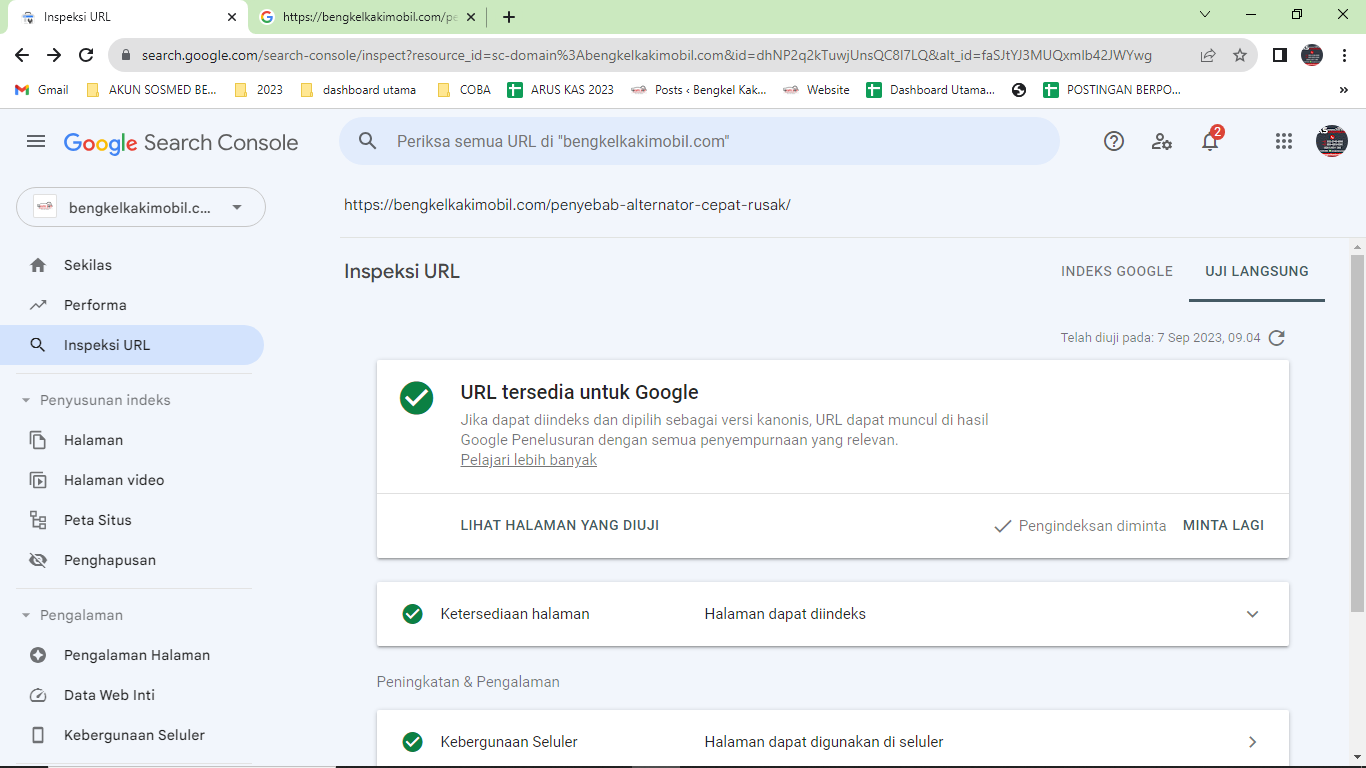Open Posts ‹ Bengkel Kak... bookmark
1366x768 pixels.
699,90
